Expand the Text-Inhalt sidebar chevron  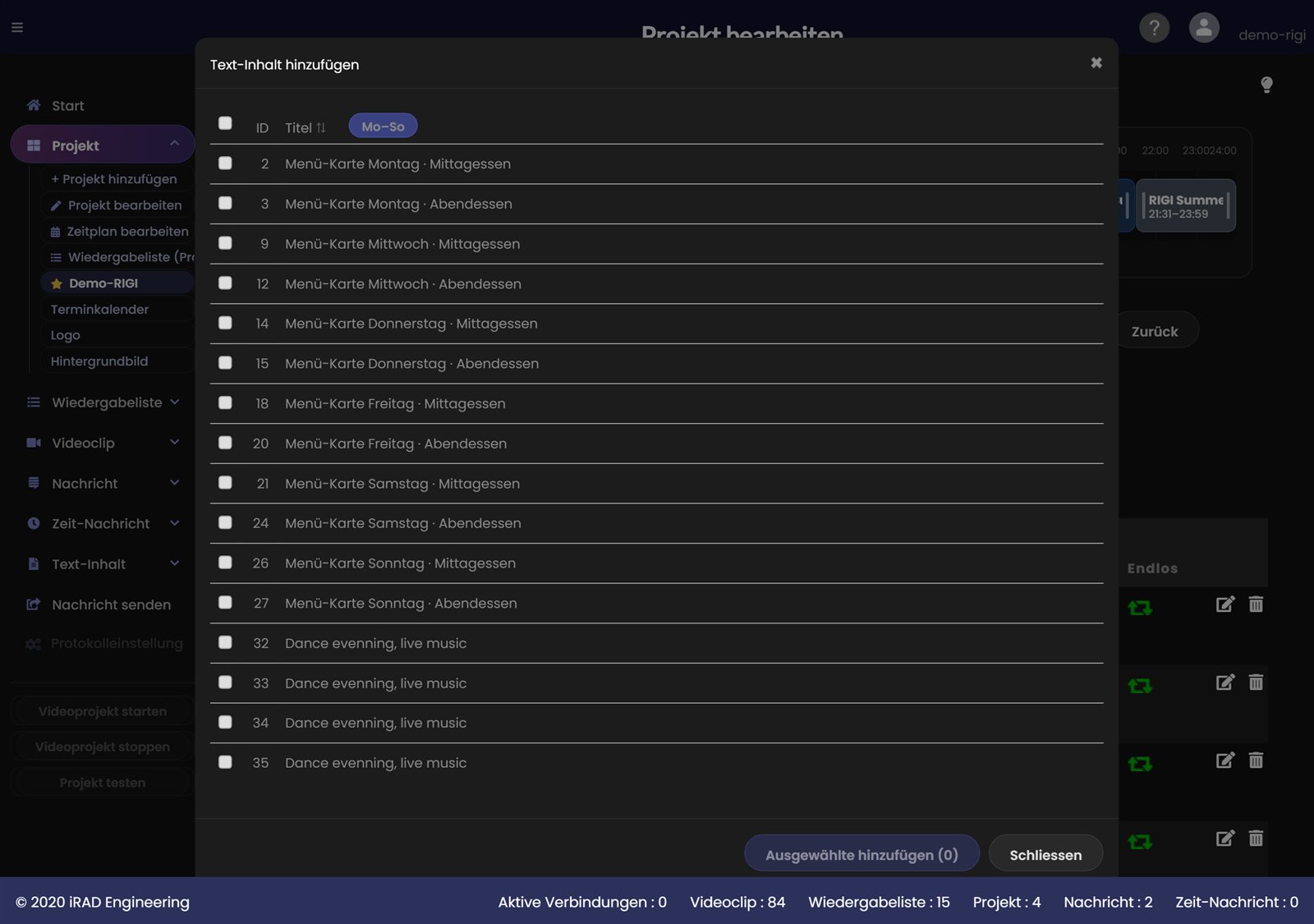175,563
